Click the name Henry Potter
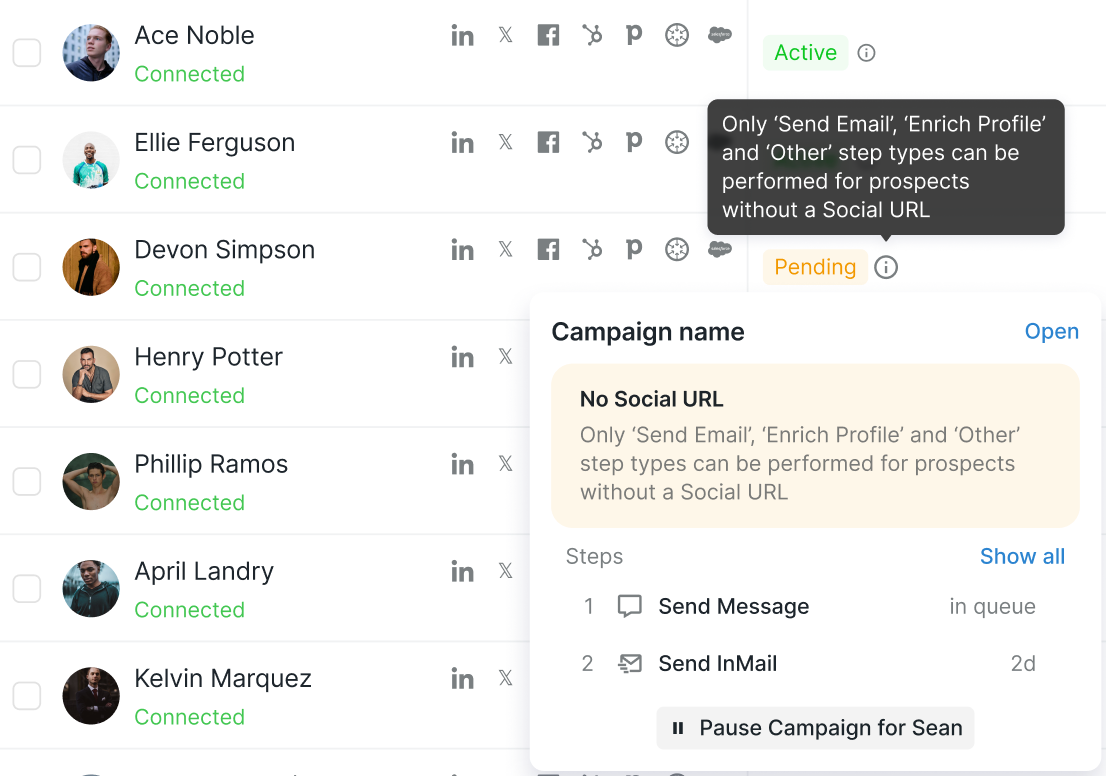The width and height of the screenshot is (1106, 776). point(208,357)
